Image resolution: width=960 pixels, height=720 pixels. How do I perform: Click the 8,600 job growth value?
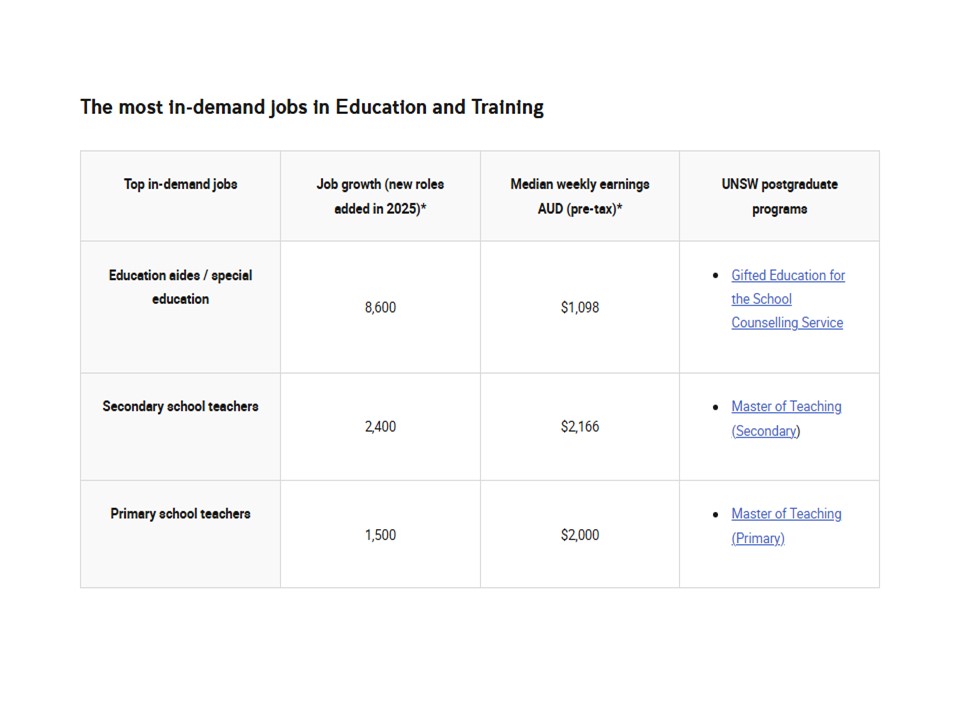pyautogui.click(x=380, y=308)
